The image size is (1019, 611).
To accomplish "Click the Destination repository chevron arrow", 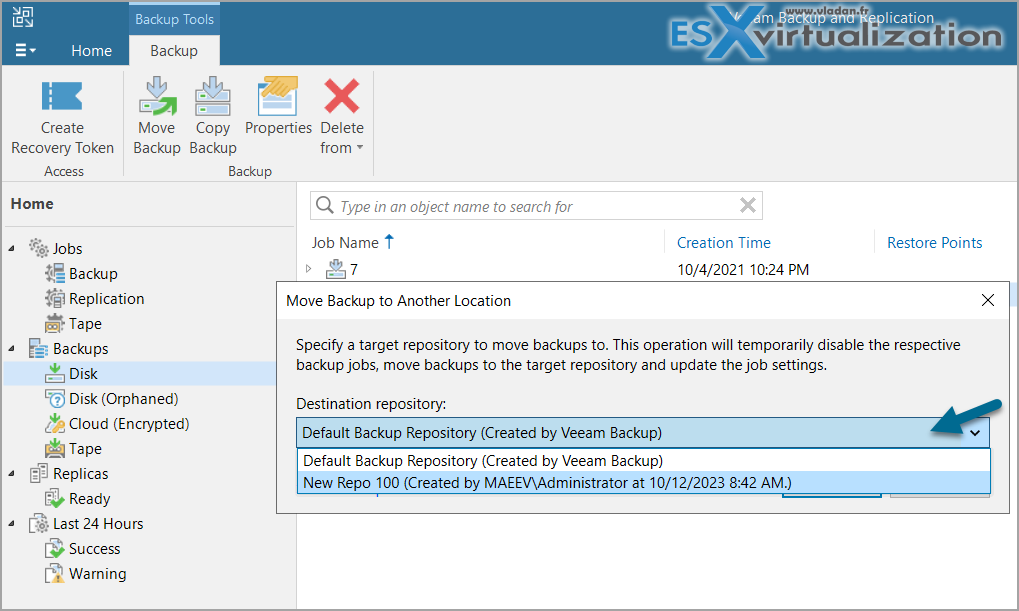I will coord(975,433).
